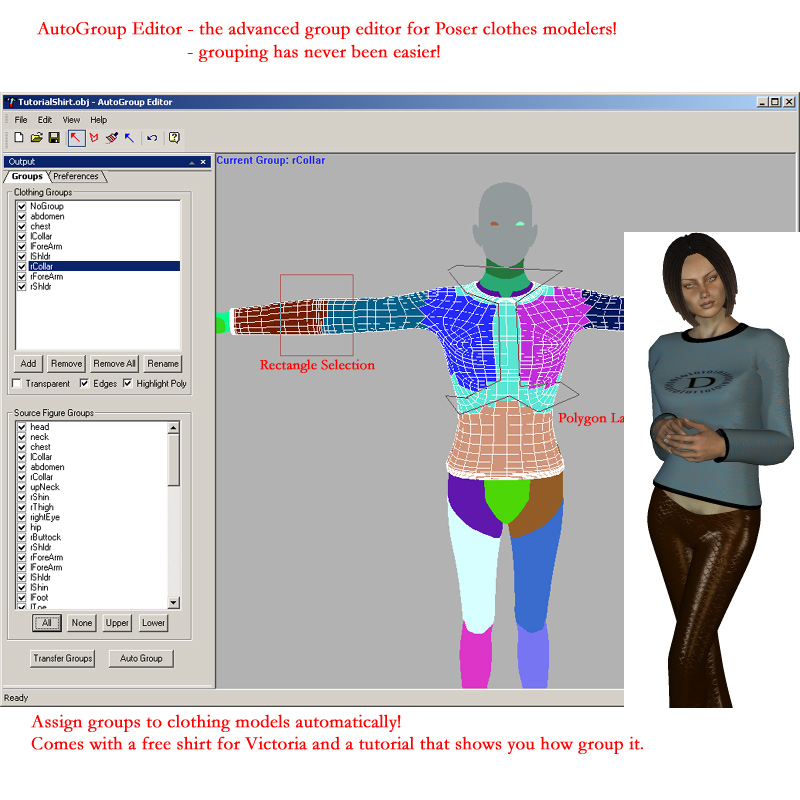The image size is (800, 800).
Task: Click the Remove All button
Action: (x=114, y=364)
